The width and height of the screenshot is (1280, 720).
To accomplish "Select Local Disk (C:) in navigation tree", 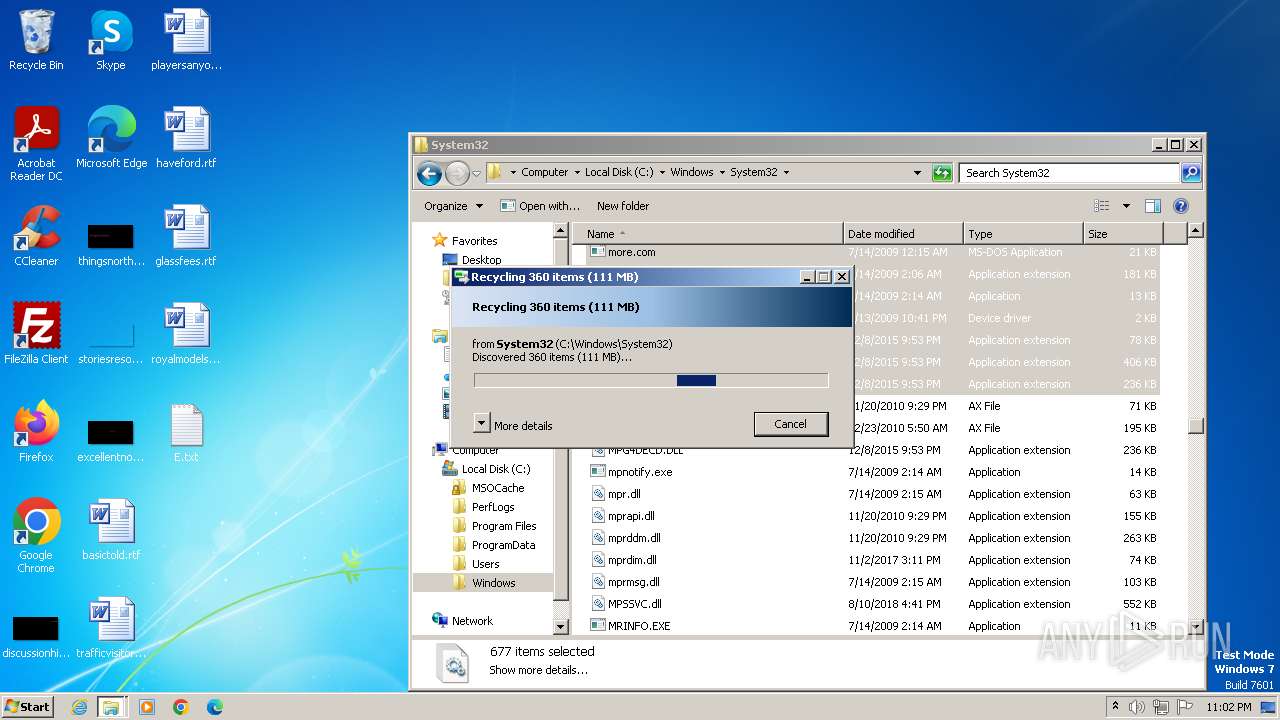I will 496,469.
